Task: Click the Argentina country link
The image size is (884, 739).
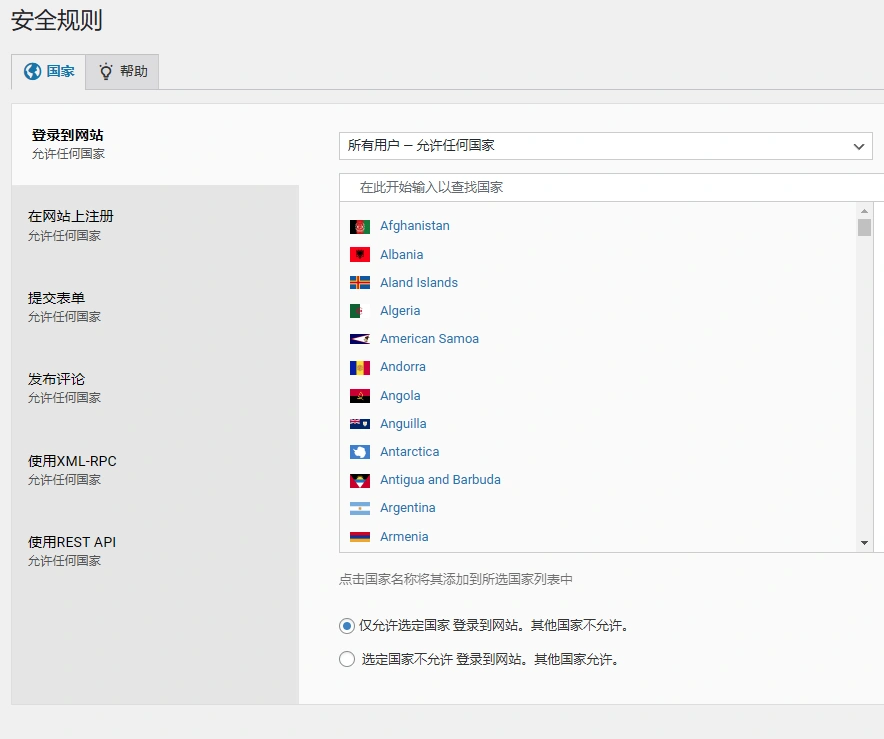Action: click(407, 508)
